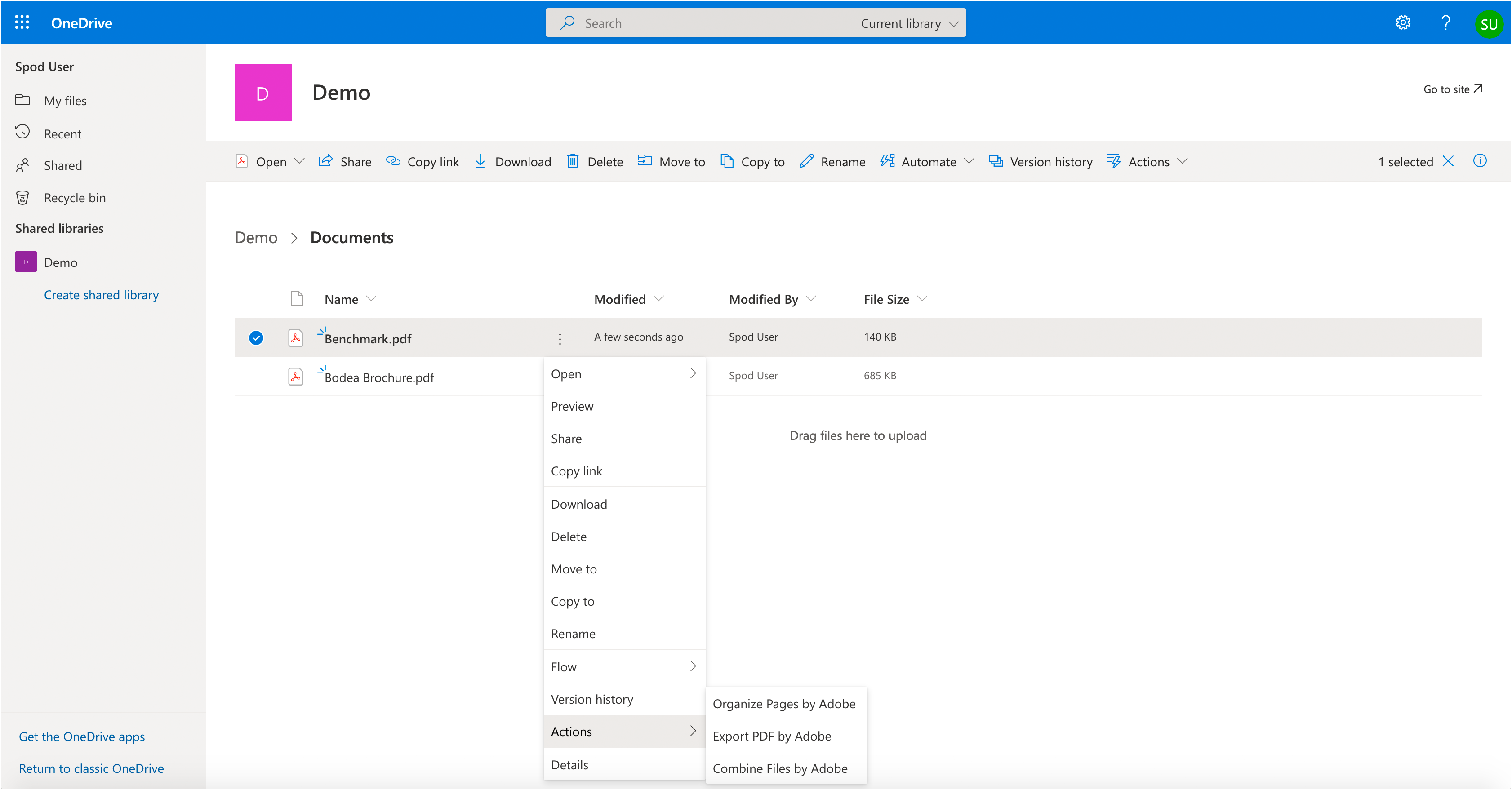
Task: Open the app launcher waffle icon
Action: 22,22
